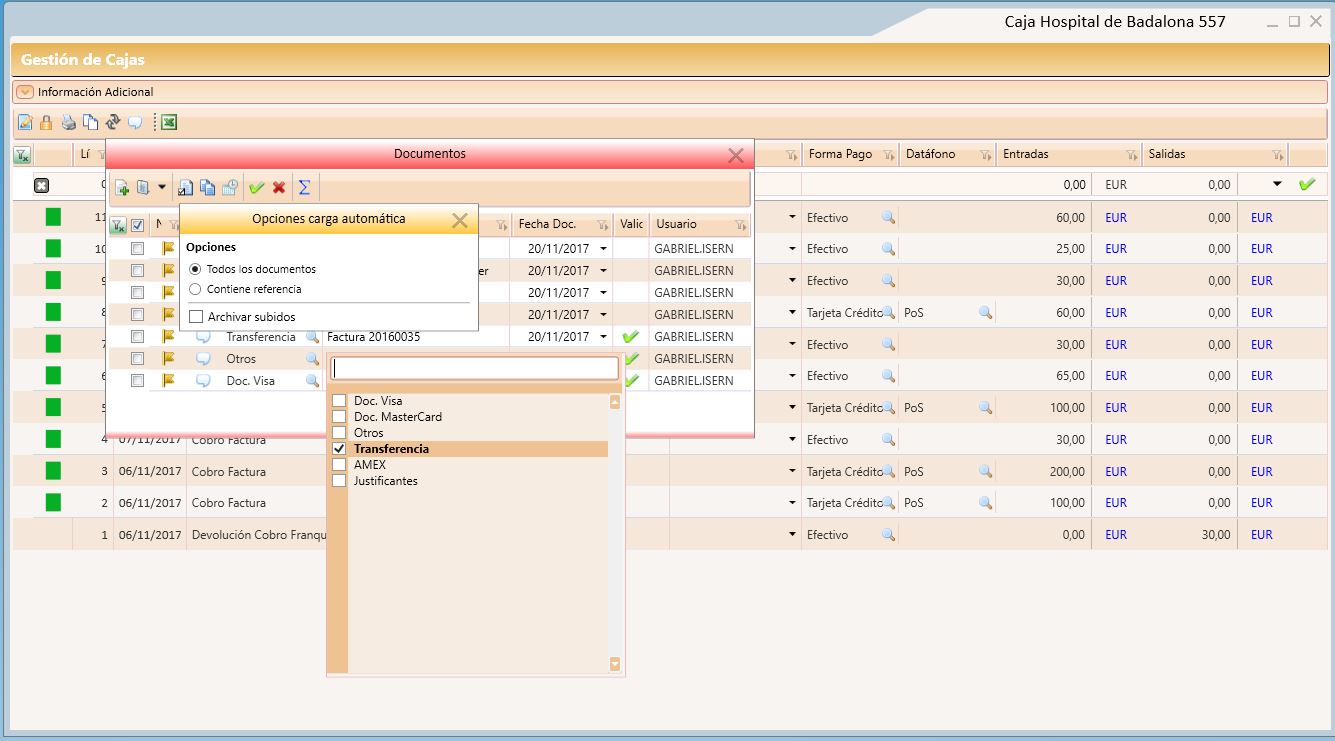The height and width of the screenshot is (741, 1335).
Task: Click the black X cancel icon in new entry row
Action: click(x=41, y=185)
